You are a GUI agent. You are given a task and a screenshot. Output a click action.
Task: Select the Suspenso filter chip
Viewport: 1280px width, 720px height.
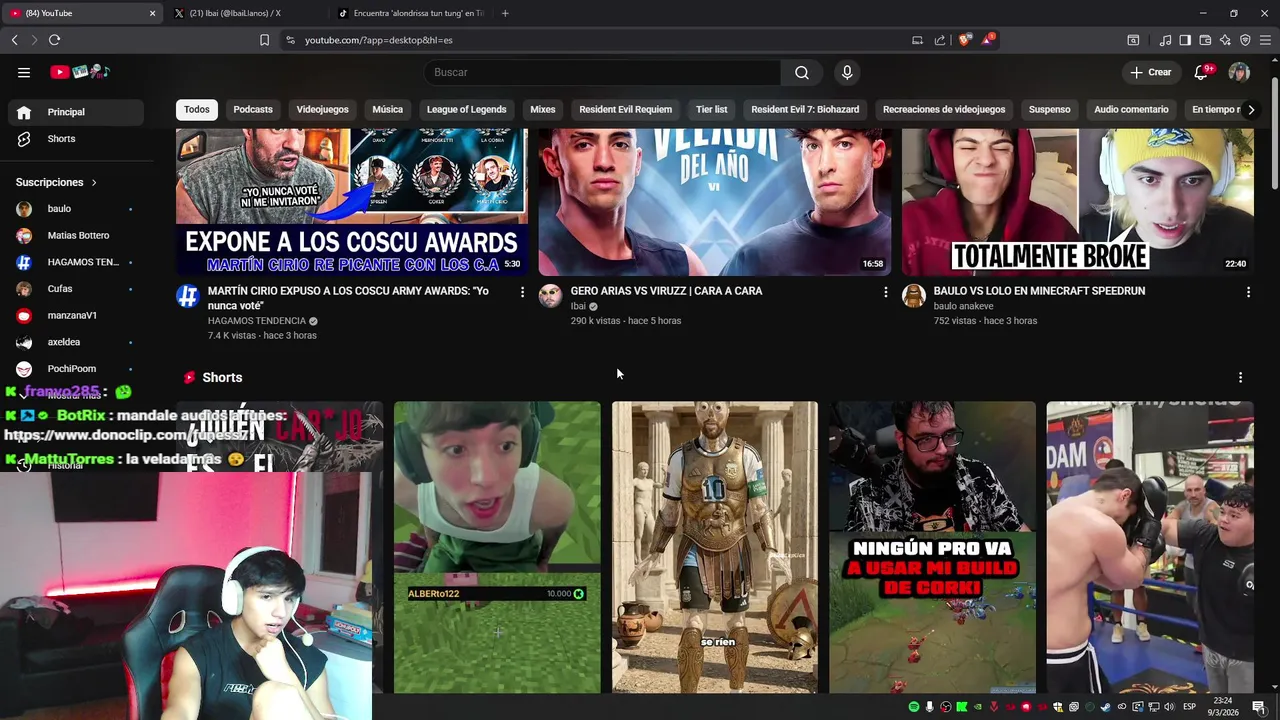[1050, 109]
